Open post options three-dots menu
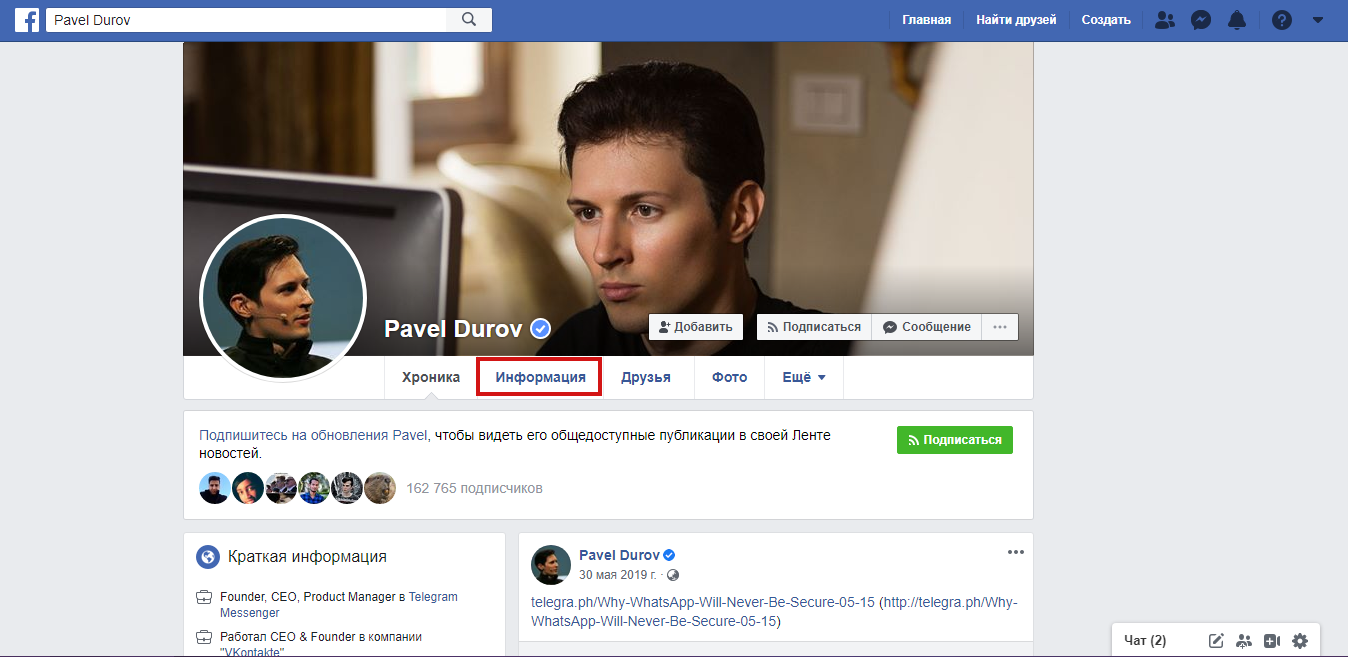This screenshot has height=657, width=1348. [x=1015, y=552]
